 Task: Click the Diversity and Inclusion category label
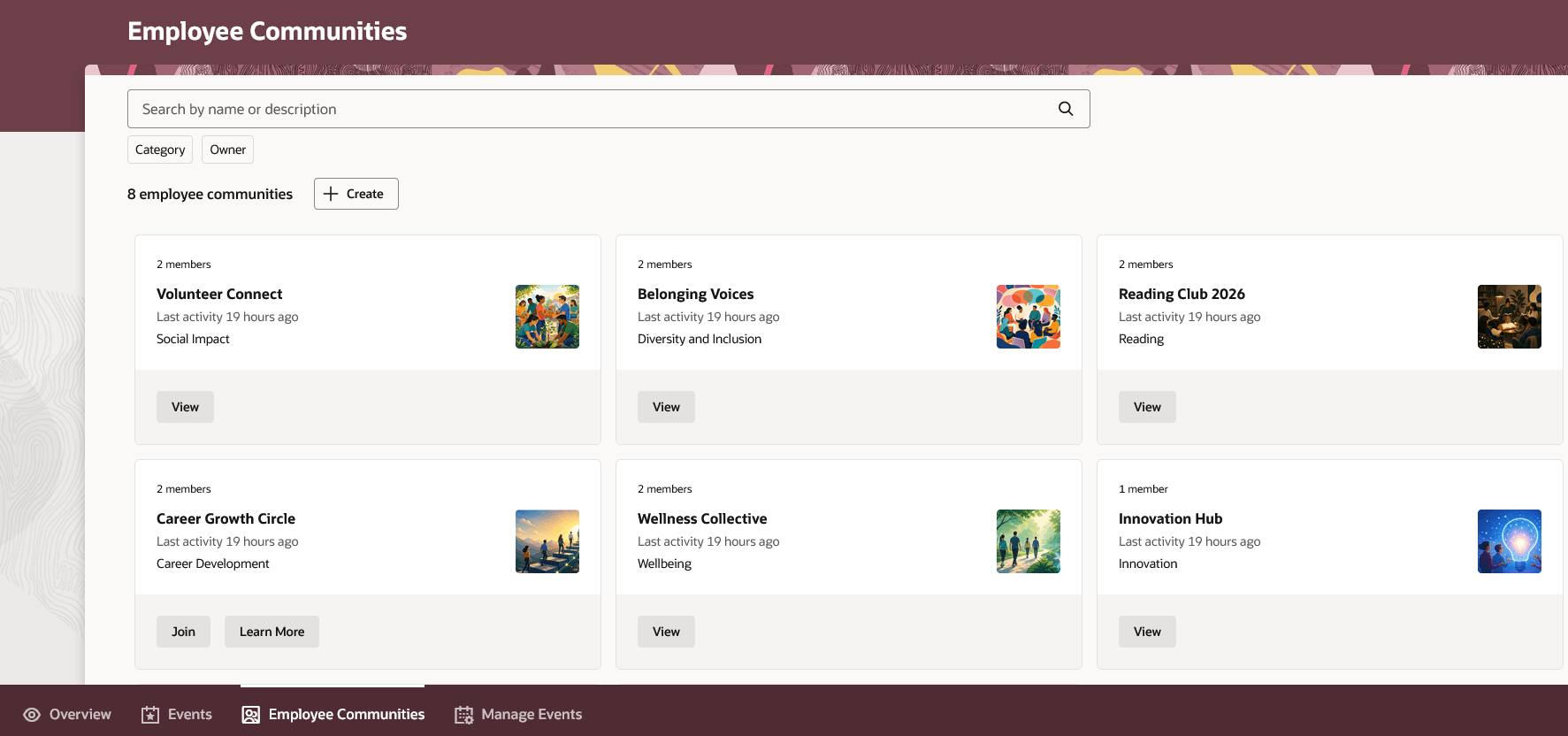click(x=700, y=339)
